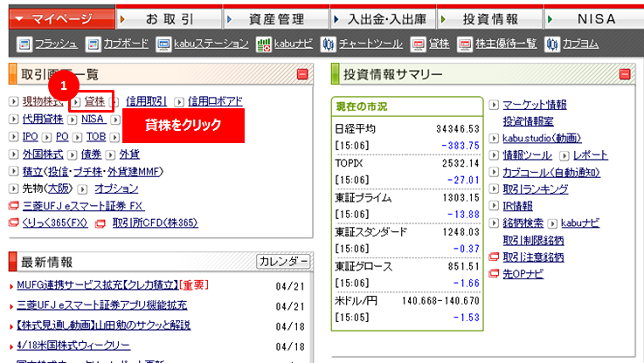Open 三菱UFJ eスマート証券アプリ機能拡充 news
The image size is (644, 363).
click(102, 305)
